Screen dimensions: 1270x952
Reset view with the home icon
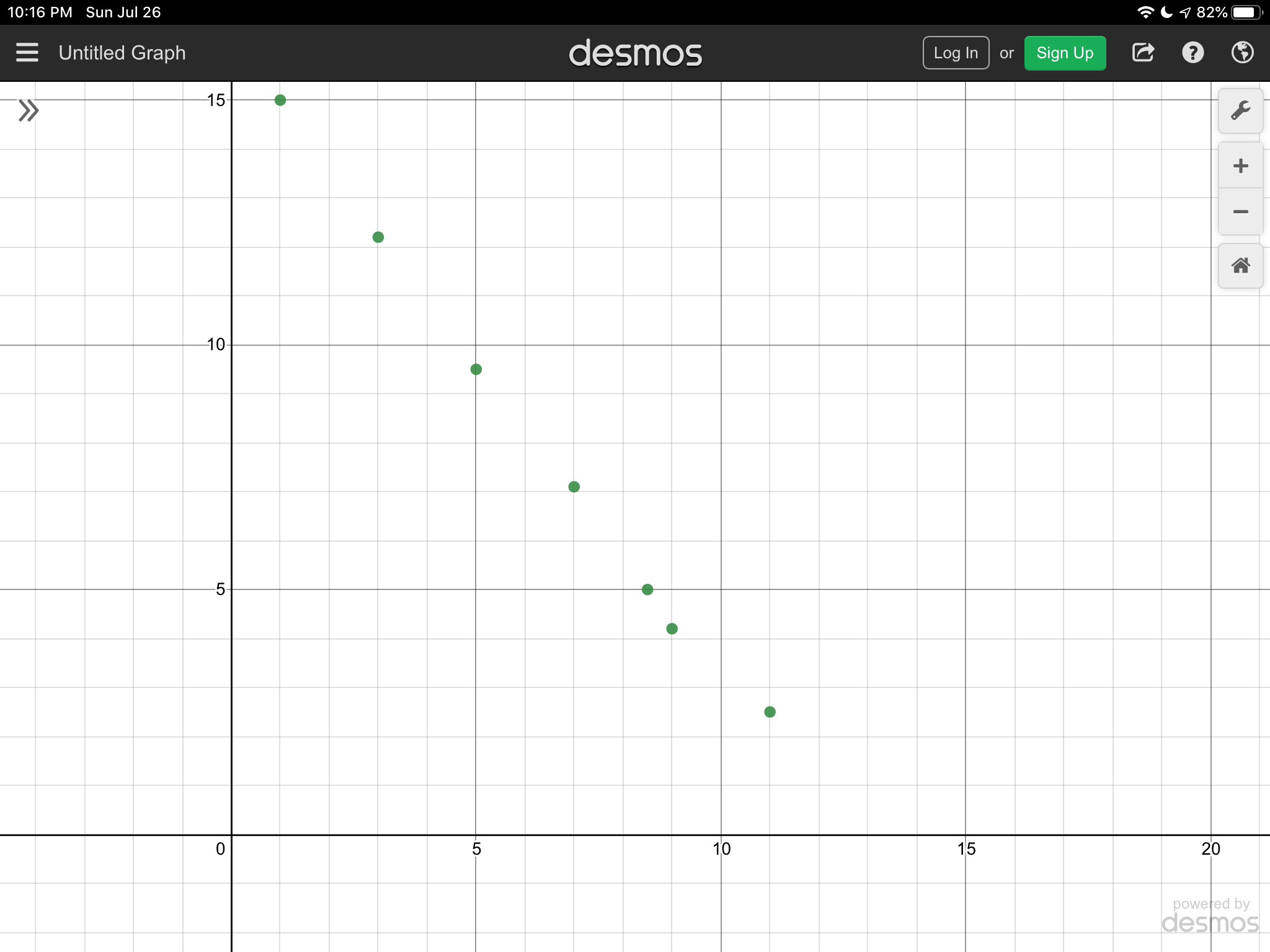(x=1240, y=266)
